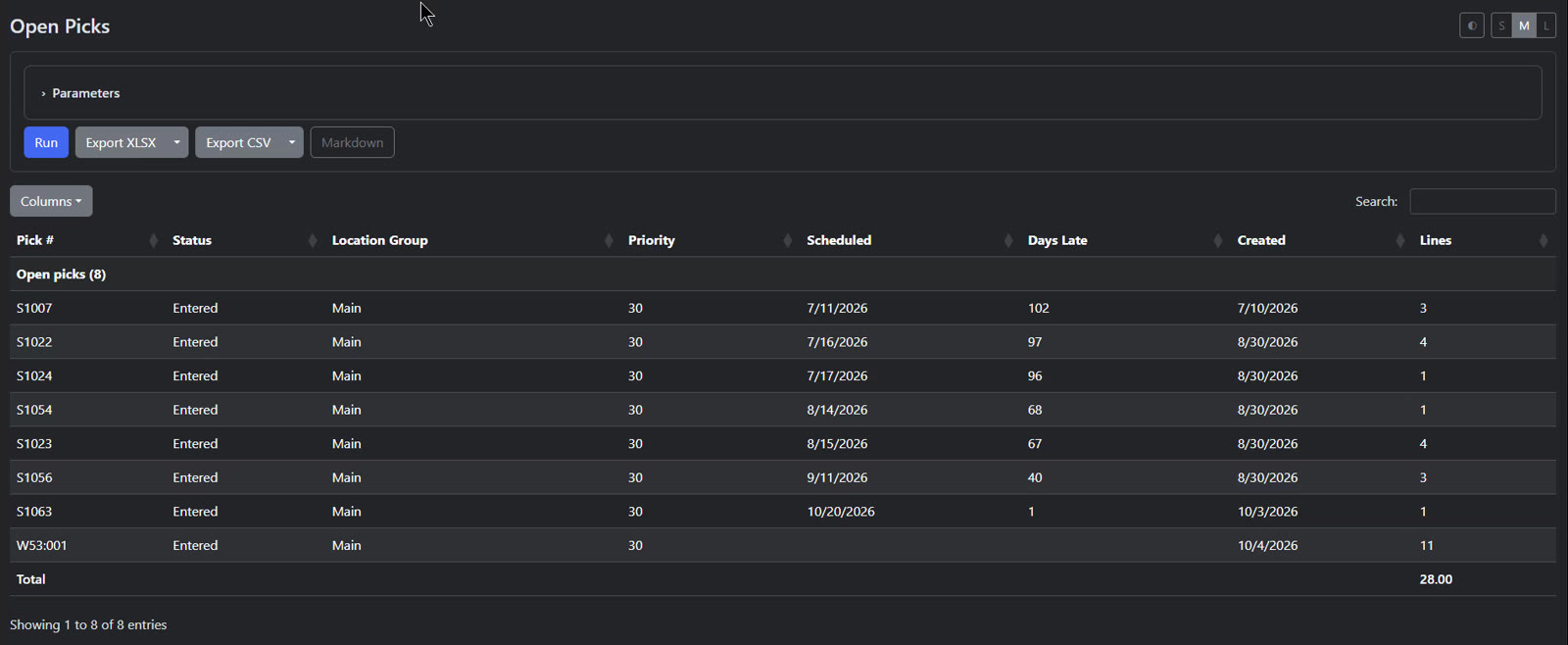Select pick S1056
This screenshot has width=1568, height=645.
[34, 477]
